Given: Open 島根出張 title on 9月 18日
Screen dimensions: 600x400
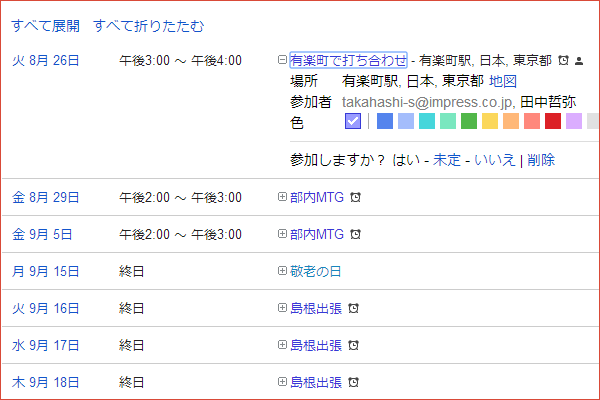Looking at the screenshot, I should tap(316, 382).
